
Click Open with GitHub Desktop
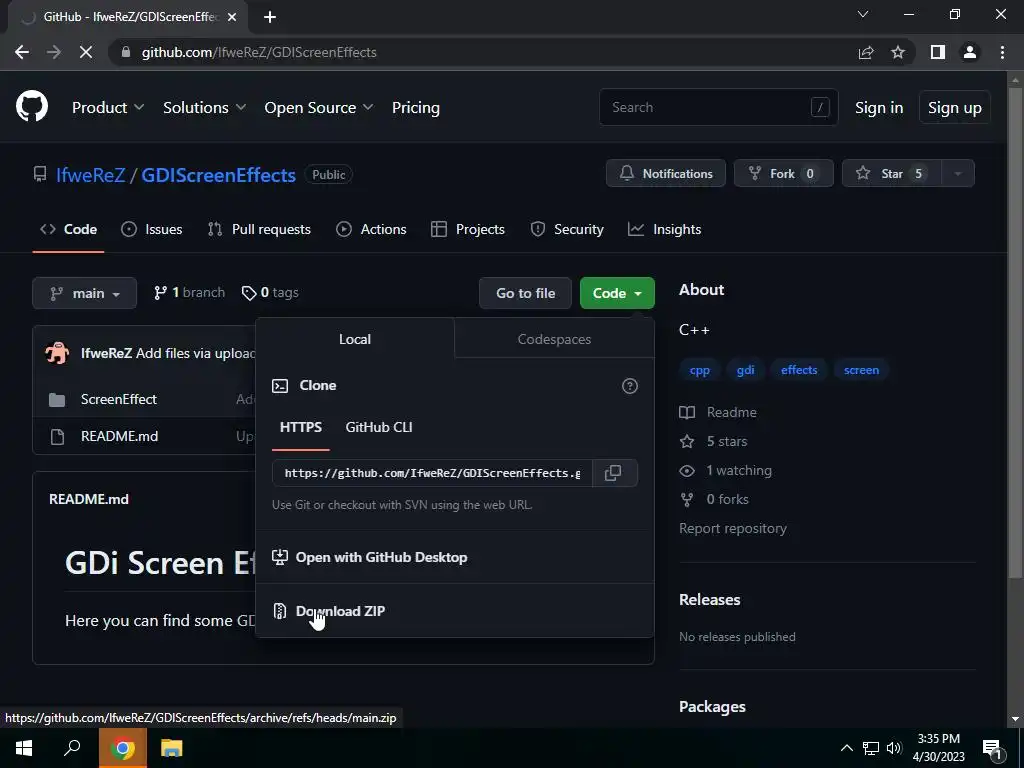coord(370,557)
